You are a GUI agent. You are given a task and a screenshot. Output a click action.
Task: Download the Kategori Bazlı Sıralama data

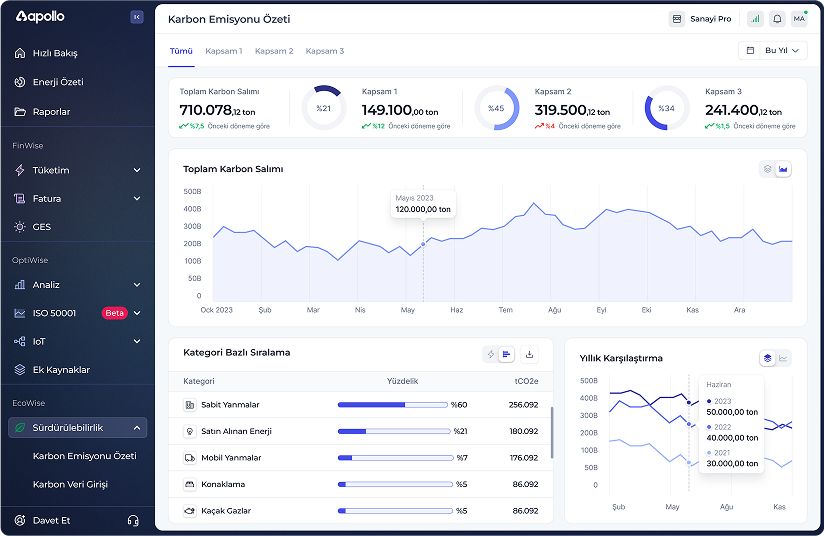[x=529, y=355]
